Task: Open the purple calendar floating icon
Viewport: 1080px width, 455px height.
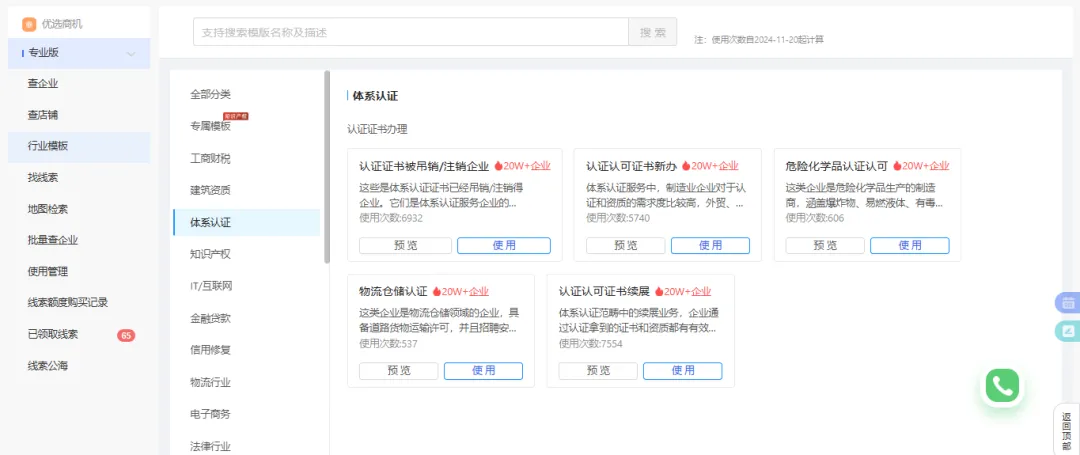Action: pyautogui.click(x=1068, y=303)
